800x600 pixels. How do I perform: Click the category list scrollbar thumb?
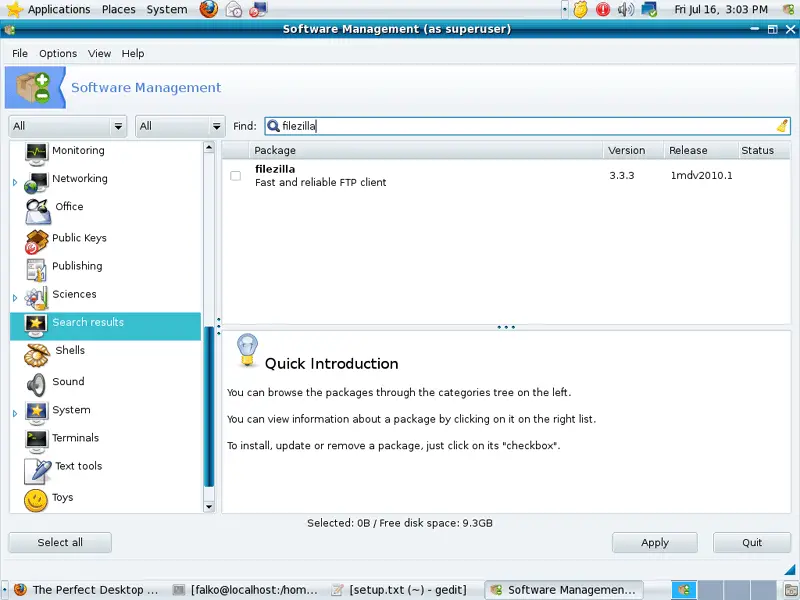[x=209, y=406]
